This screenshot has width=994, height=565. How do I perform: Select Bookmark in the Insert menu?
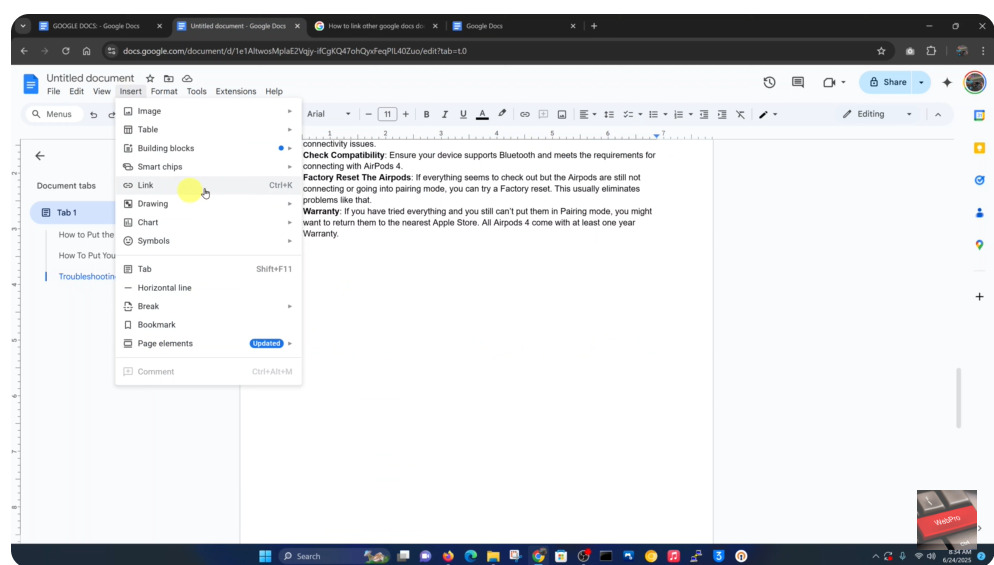click(208, 325)
